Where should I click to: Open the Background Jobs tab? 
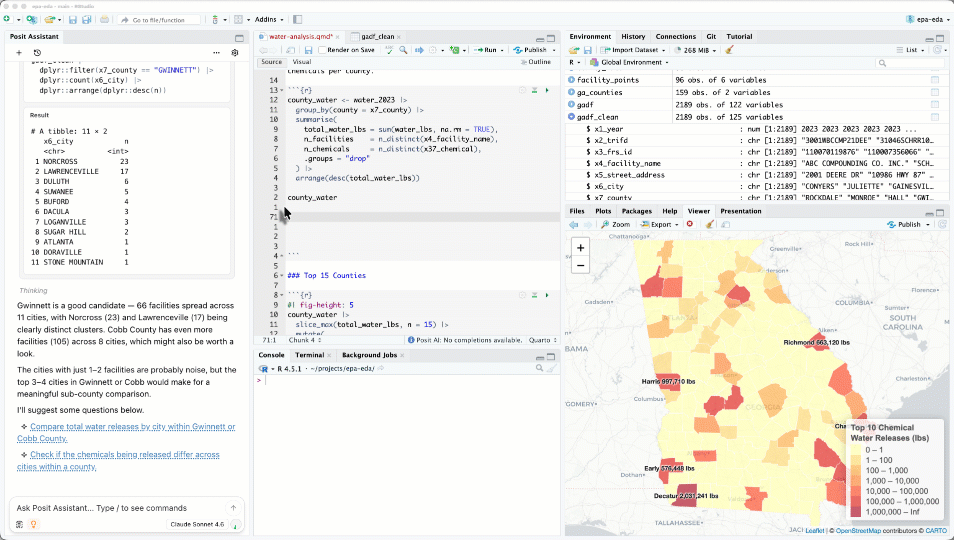pyautogui.click(x=369, y=355)
